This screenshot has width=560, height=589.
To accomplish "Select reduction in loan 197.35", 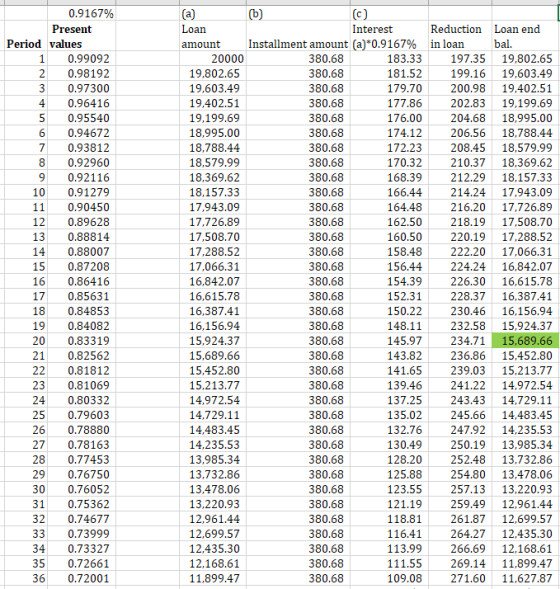I will [468, 59].
